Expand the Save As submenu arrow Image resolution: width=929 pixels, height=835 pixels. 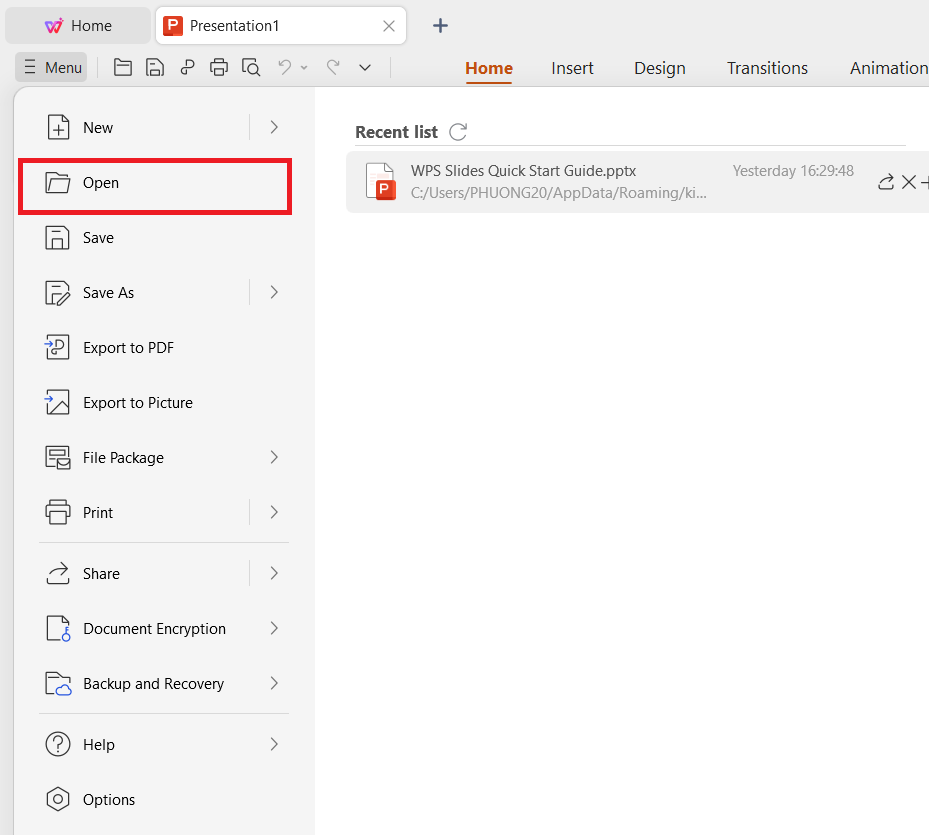tap(274, 293)
